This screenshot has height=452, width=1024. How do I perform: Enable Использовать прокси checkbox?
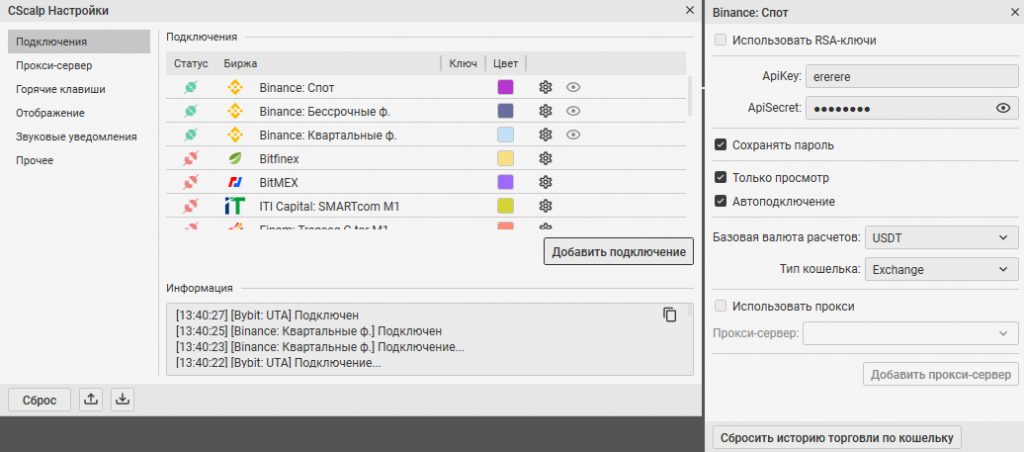click(720, 306)
